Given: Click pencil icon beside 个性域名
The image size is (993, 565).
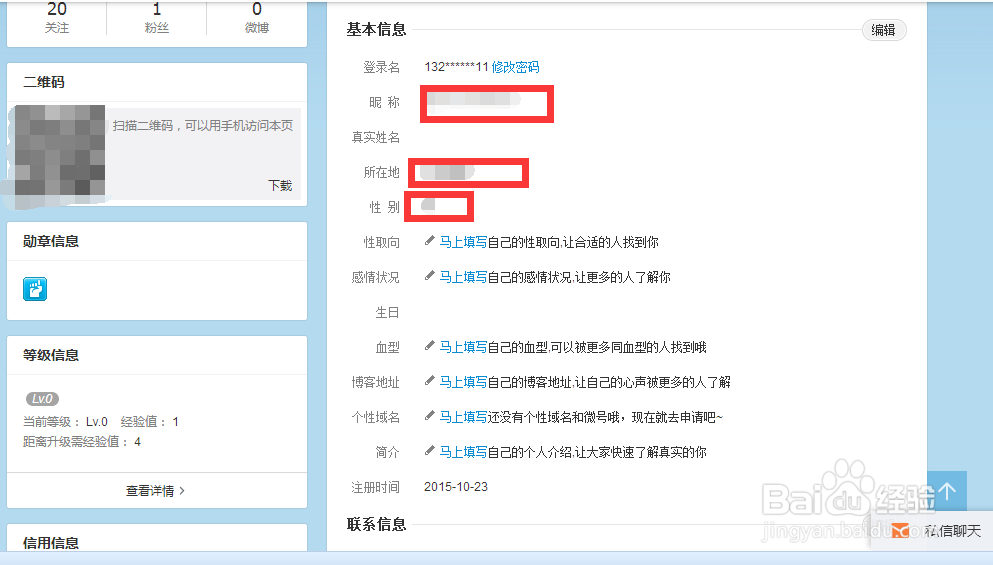Looking at the screenshot, I should tap(429, 416).
